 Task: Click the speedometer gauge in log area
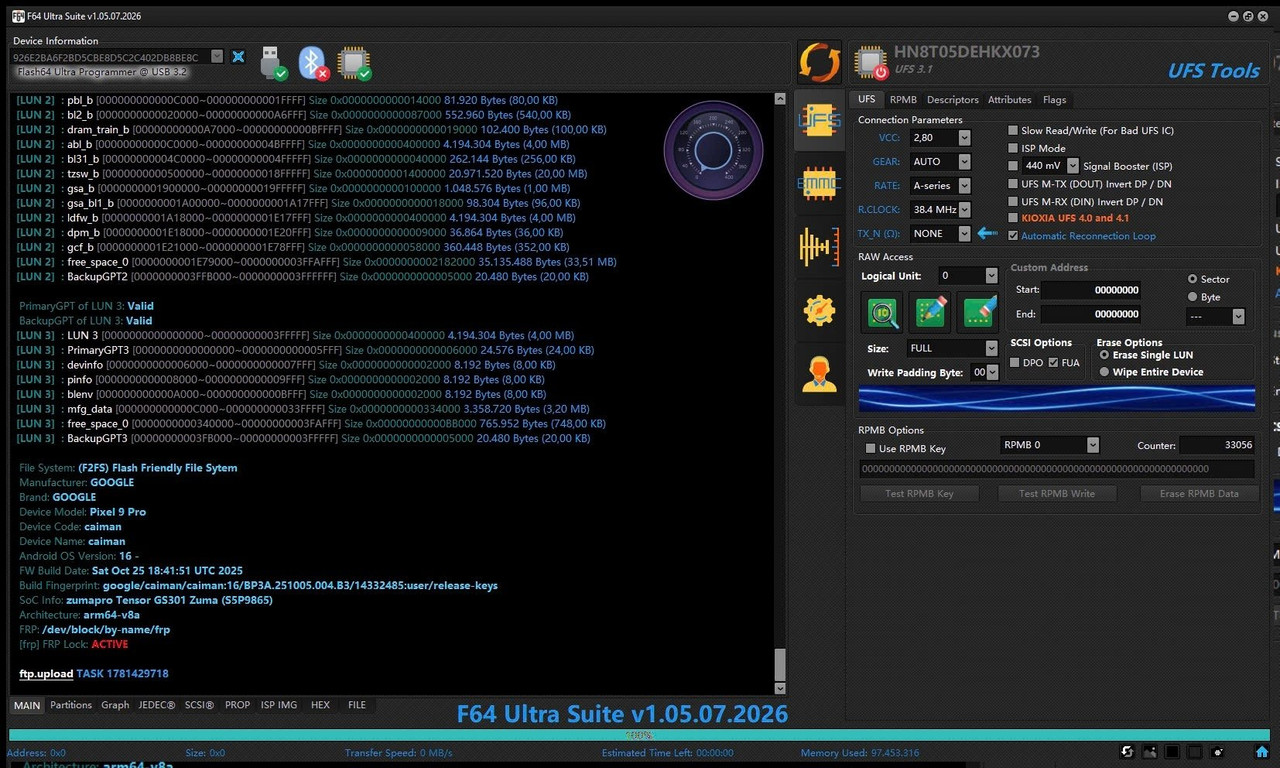713,152
